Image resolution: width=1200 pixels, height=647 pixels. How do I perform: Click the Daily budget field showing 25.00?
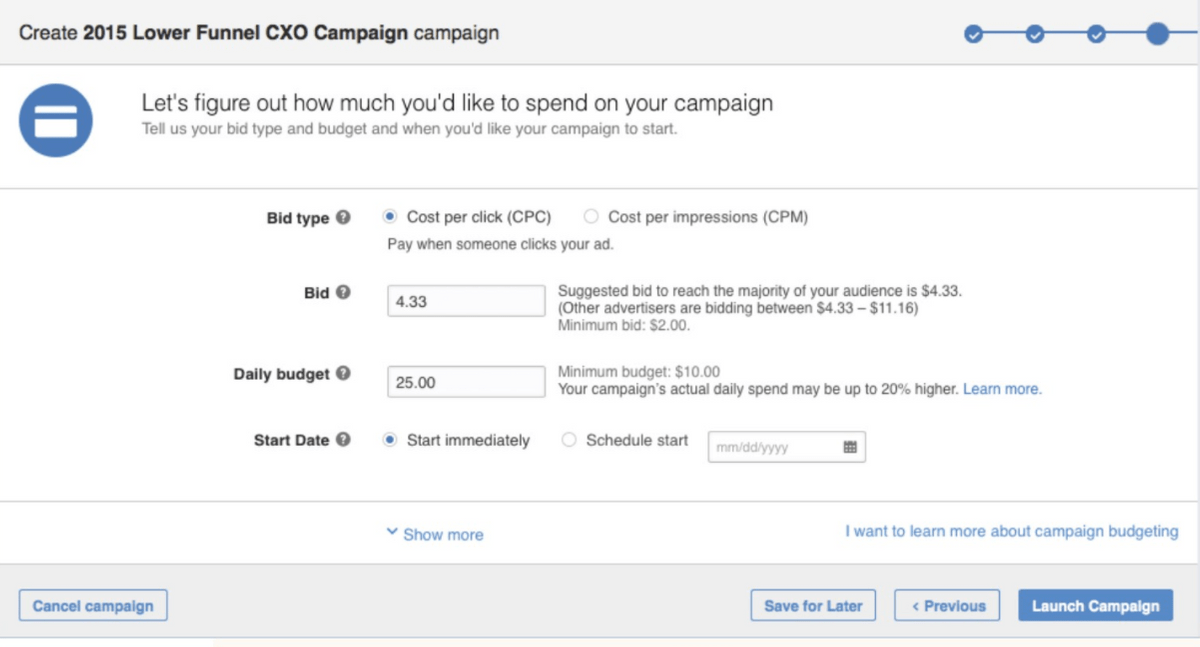pyautogui.click(x=466, y=382)
